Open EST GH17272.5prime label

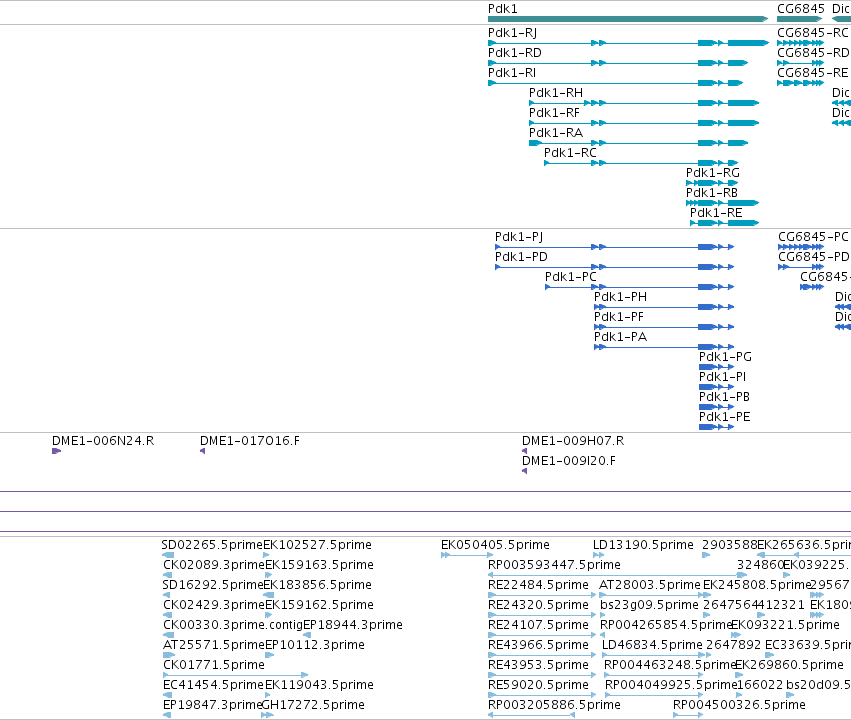coord(313,705)
